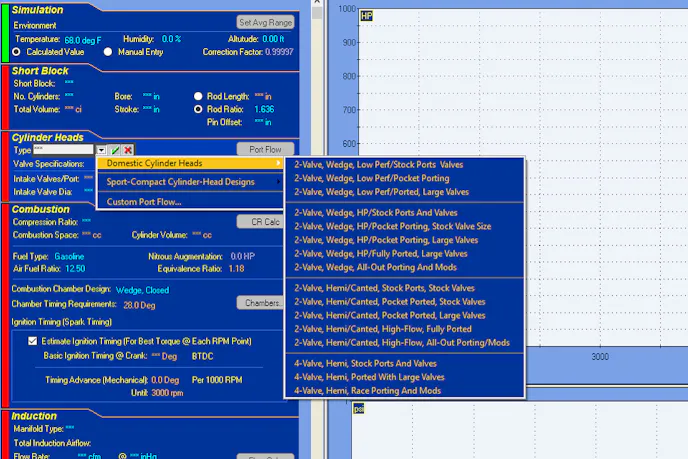This screenshot has height=459, width=688.
Task: Expand the Domestic Cylinder Heads submenu
Action: point(190,163)
